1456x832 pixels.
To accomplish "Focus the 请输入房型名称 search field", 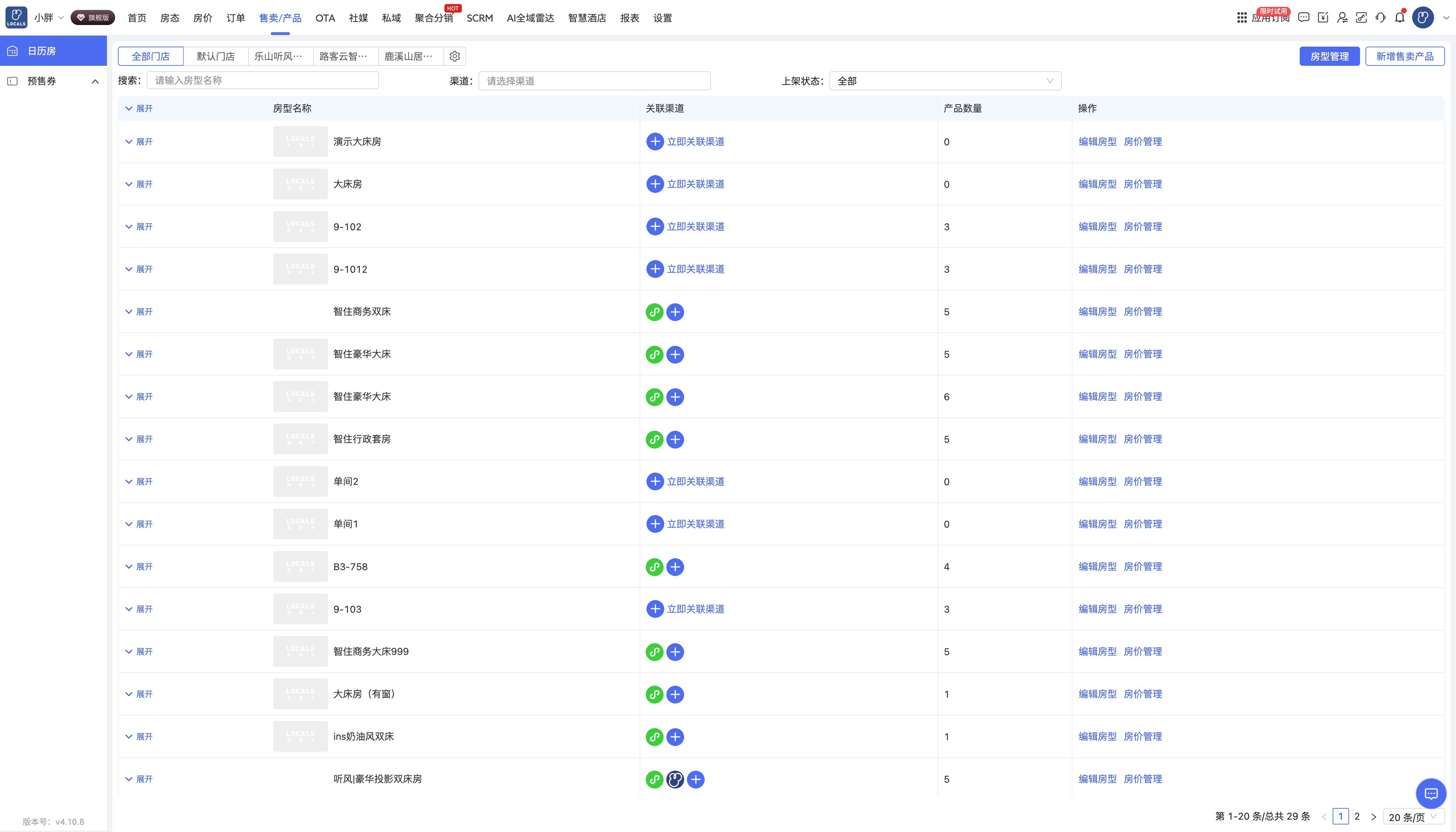I will coord(263,81).
